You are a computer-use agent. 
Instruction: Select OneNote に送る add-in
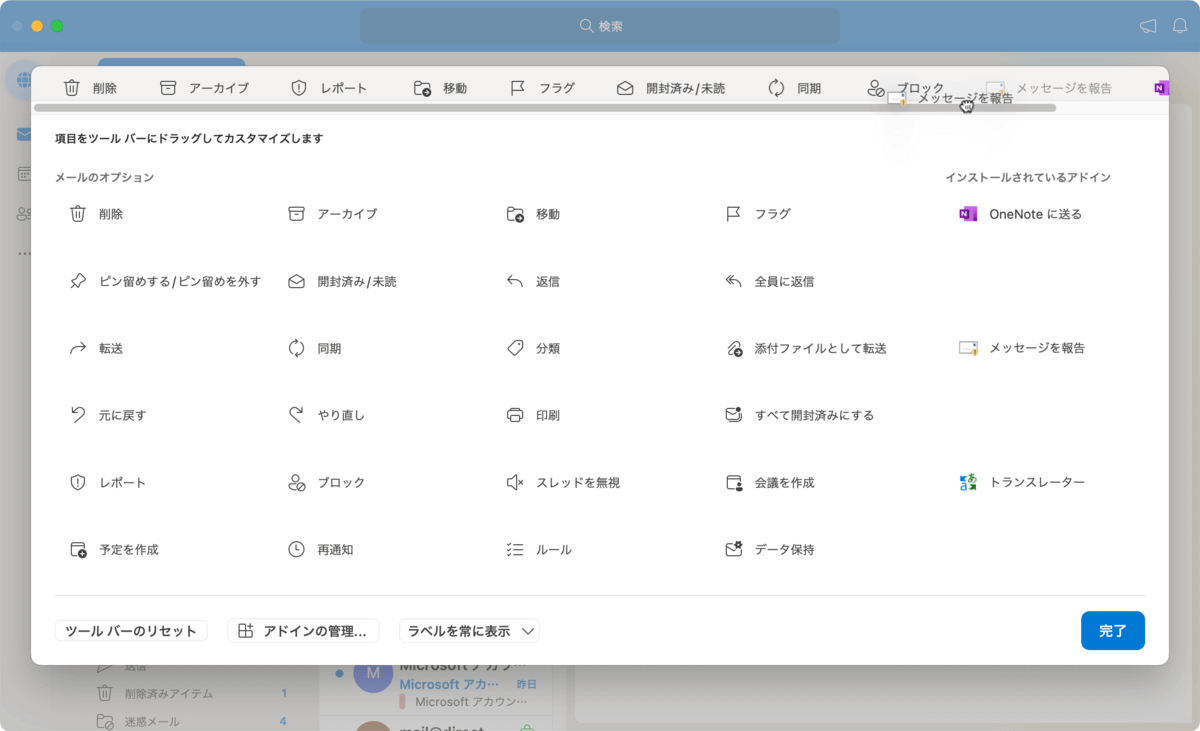[1020, 214]
